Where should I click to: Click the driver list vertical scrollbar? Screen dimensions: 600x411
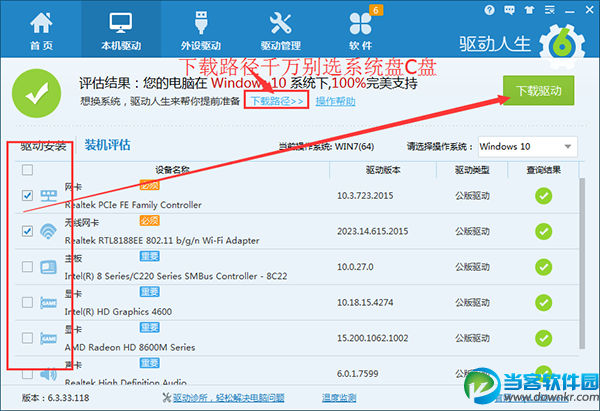point(582,263)
